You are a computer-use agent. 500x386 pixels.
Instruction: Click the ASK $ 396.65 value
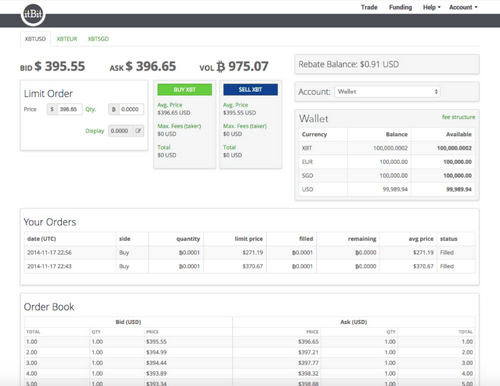[143, 66]
